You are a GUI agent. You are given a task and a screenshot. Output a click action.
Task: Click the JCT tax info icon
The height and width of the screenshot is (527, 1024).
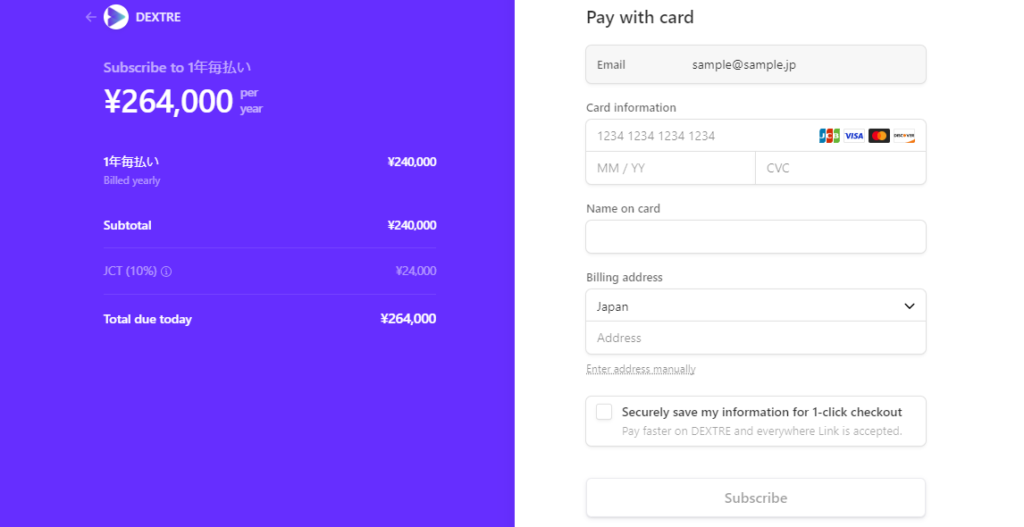click(167, 271)
